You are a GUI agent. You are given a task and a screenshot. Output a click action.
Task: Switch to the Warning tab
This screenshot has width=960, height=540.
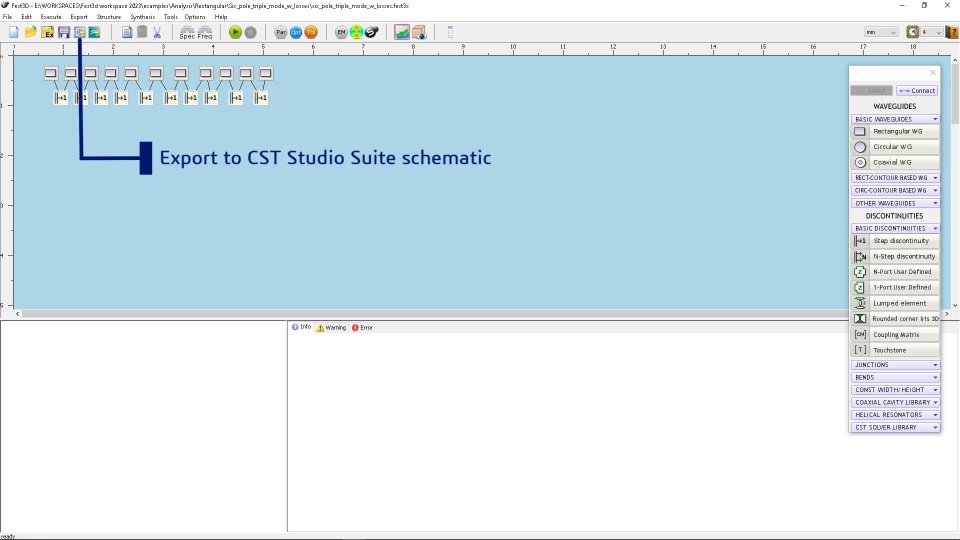click(331, 328)
